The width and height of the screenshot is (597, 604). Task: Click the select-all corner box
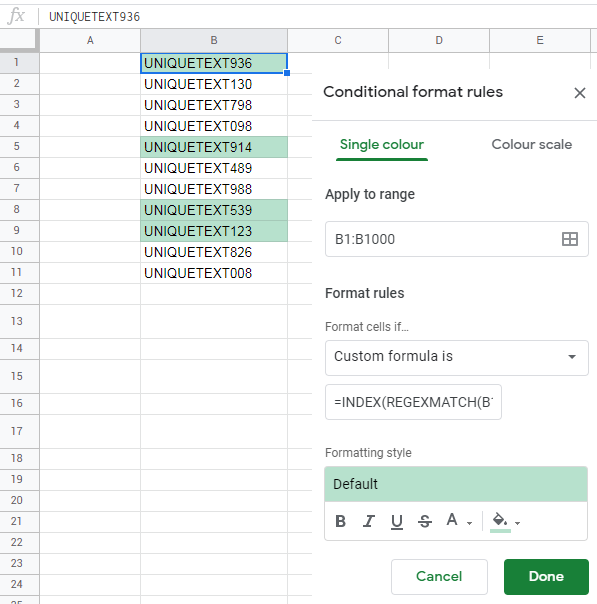coord(19,40)
